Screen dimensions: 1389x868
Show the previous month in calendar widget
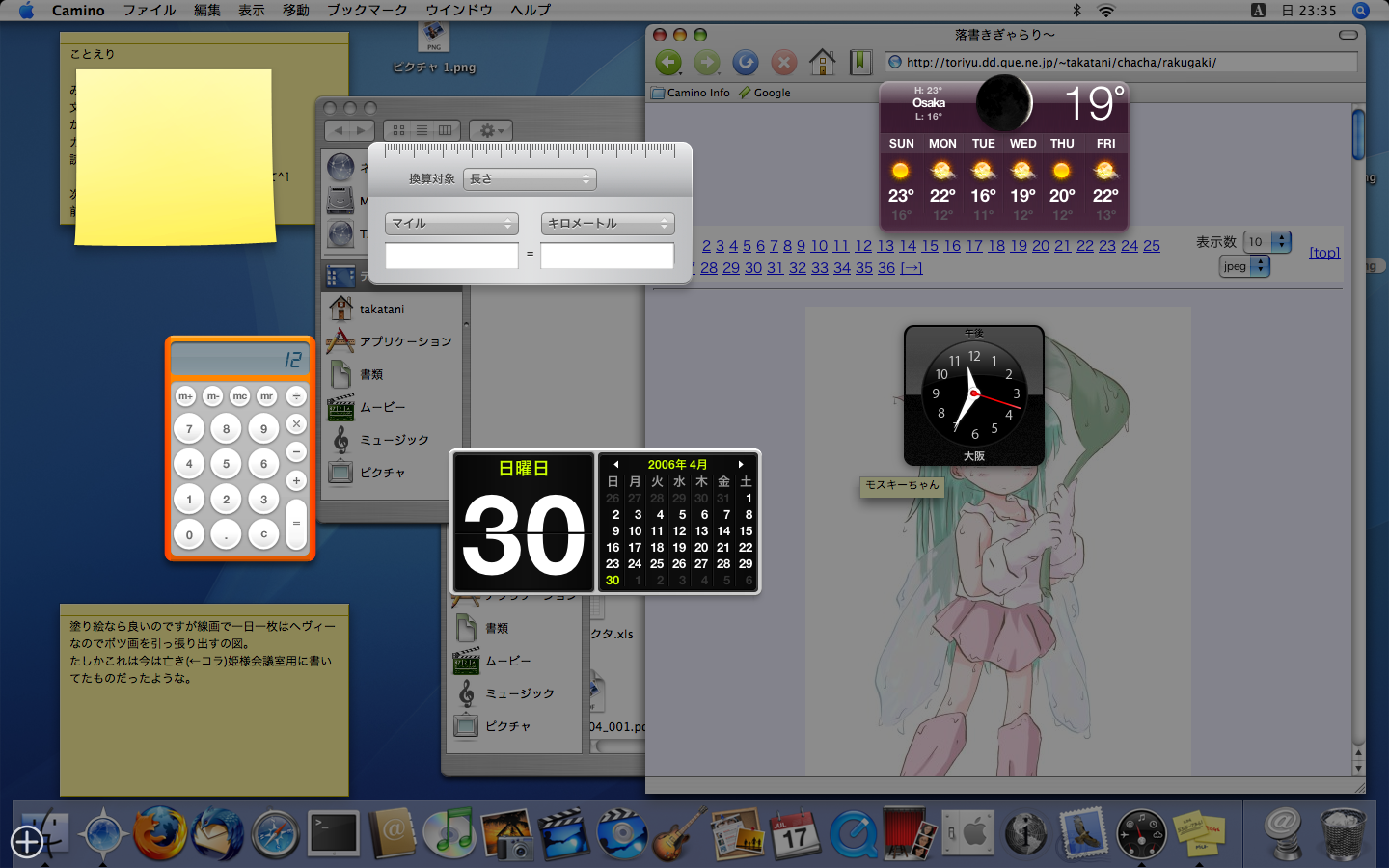click(616, 465)
